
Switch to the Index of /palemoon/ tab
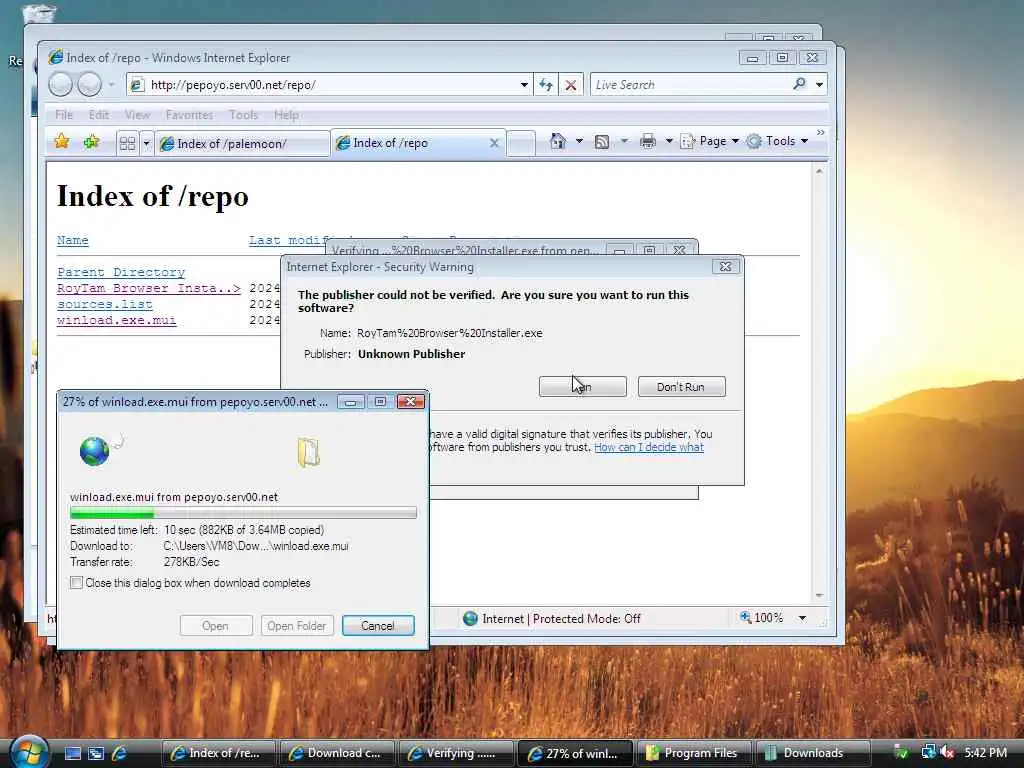[x=242, y=143]
